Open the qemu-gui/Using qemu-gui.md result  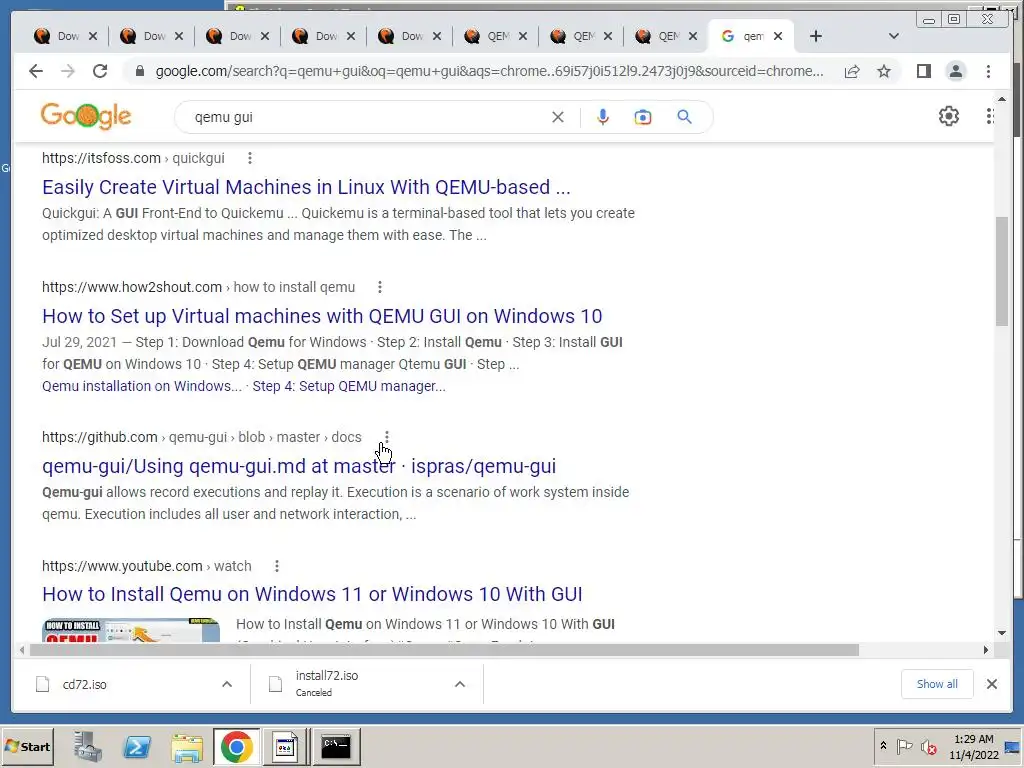pyautogui.click(x=299, y=466)
